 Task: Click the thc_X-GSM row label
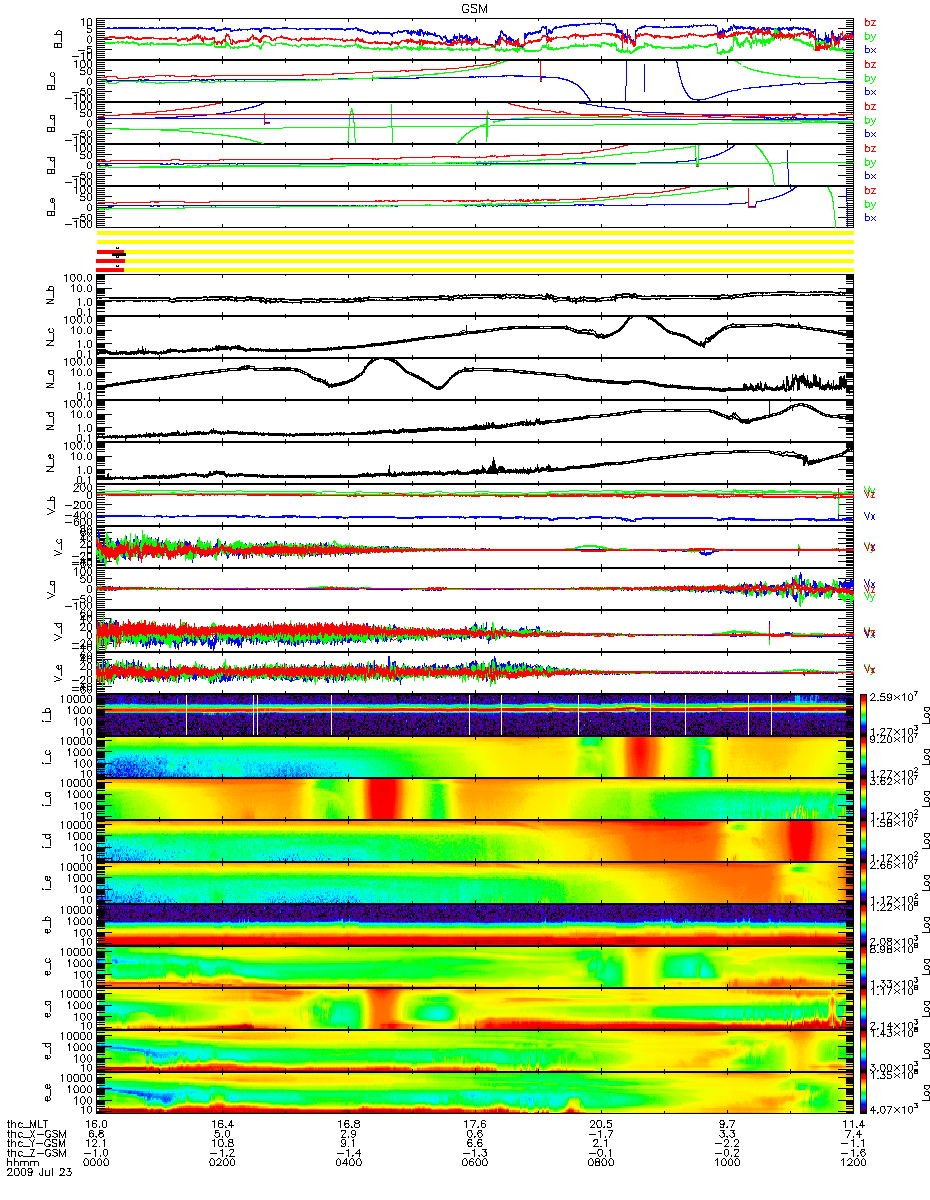pos(37,1134)
